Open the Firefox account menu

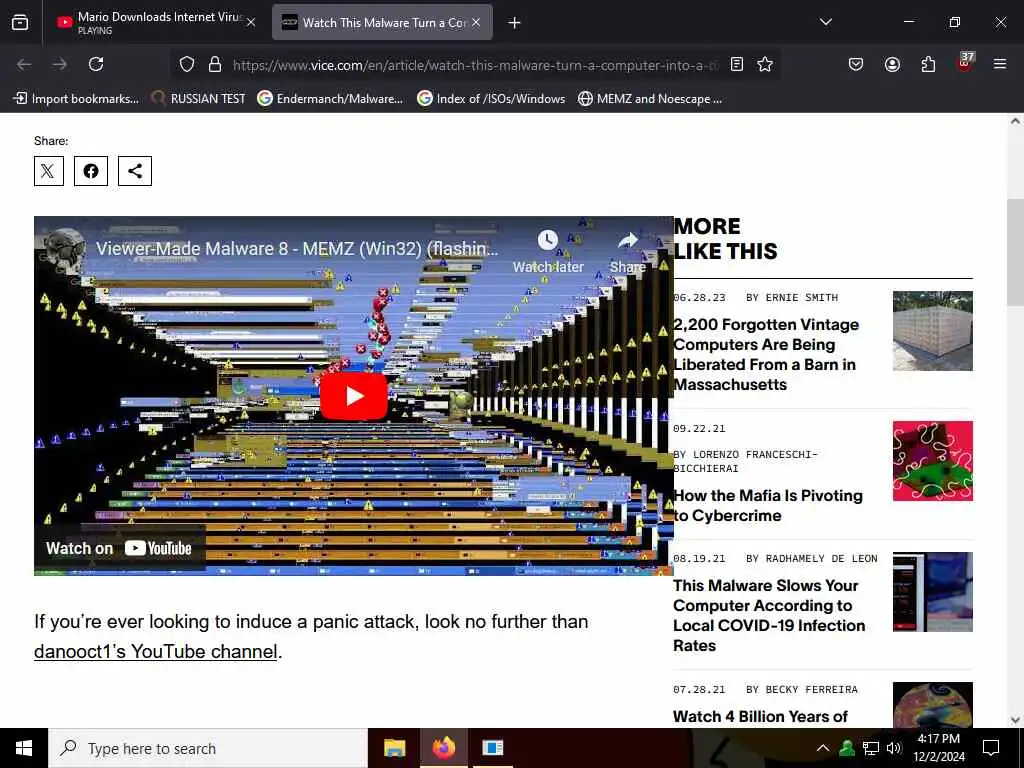pyautogui.click(x=892, y=64)
